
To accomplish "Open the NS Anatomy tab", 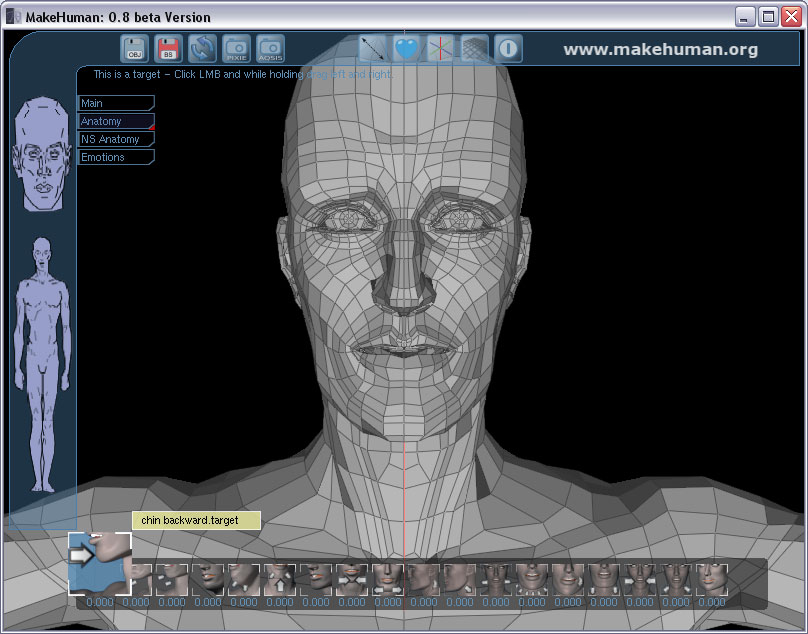I will click(x=116, y=139).
